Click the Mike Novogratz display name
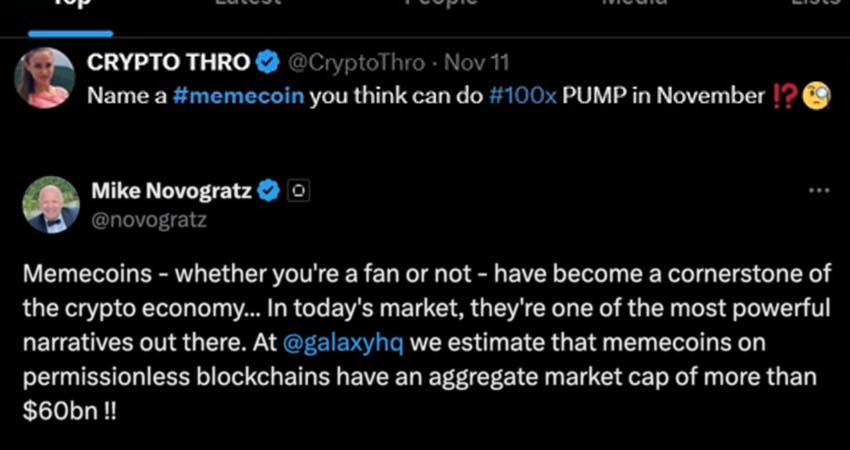 [171, 190]
